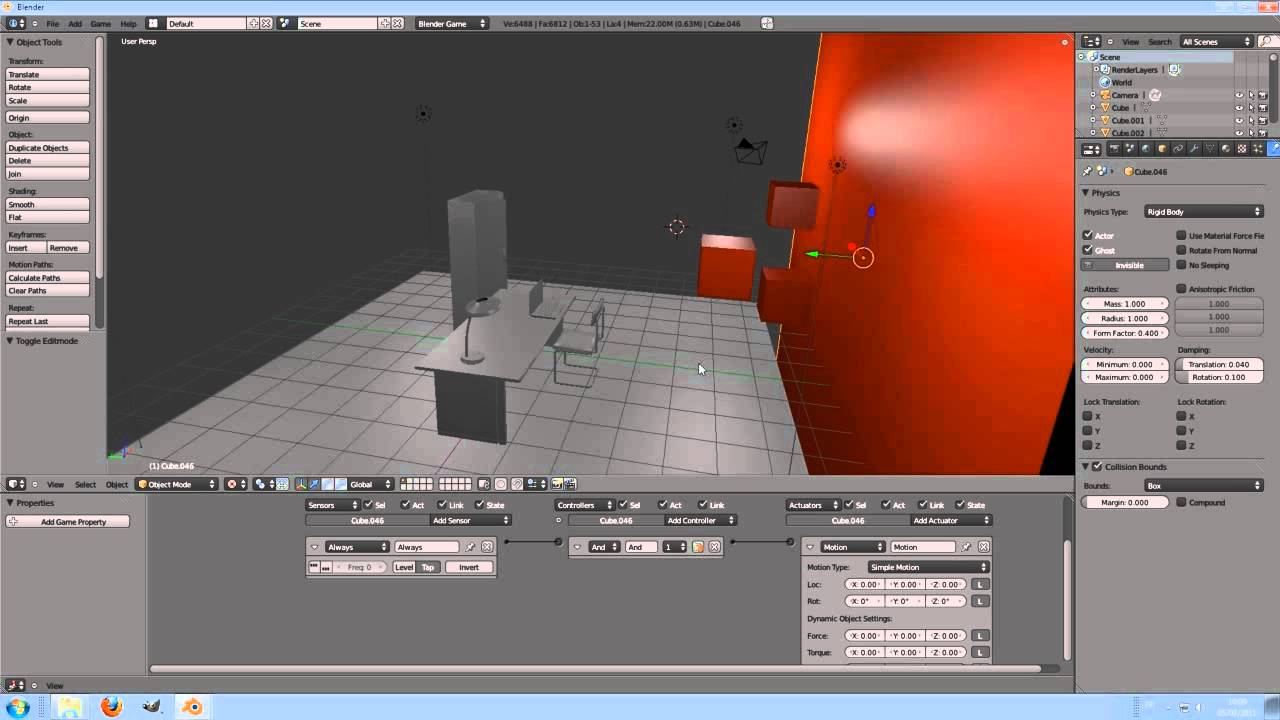
Task: Open the Particles properties tab icon
Action: (x=1258, y=148)
